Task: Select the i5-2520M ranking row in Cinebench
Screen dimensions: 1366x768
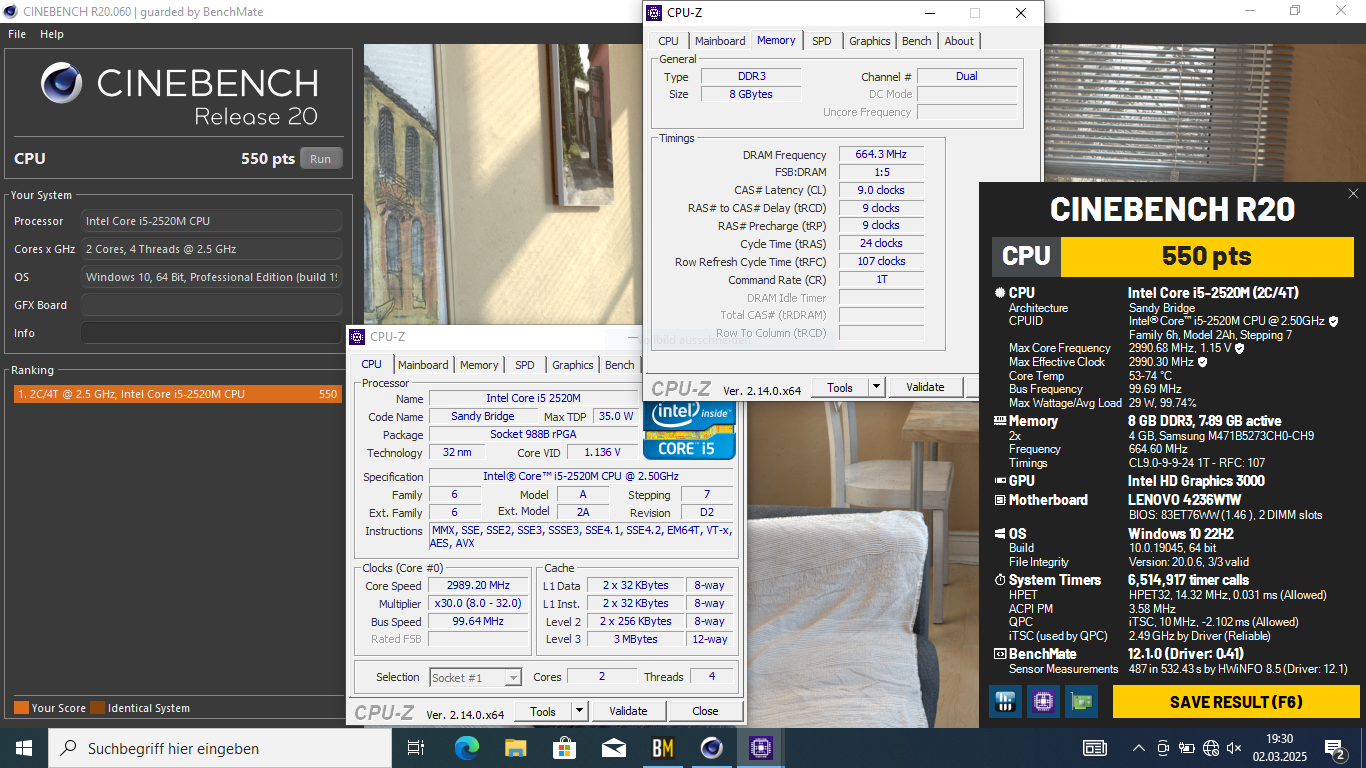Action: [x=177, y=394]
